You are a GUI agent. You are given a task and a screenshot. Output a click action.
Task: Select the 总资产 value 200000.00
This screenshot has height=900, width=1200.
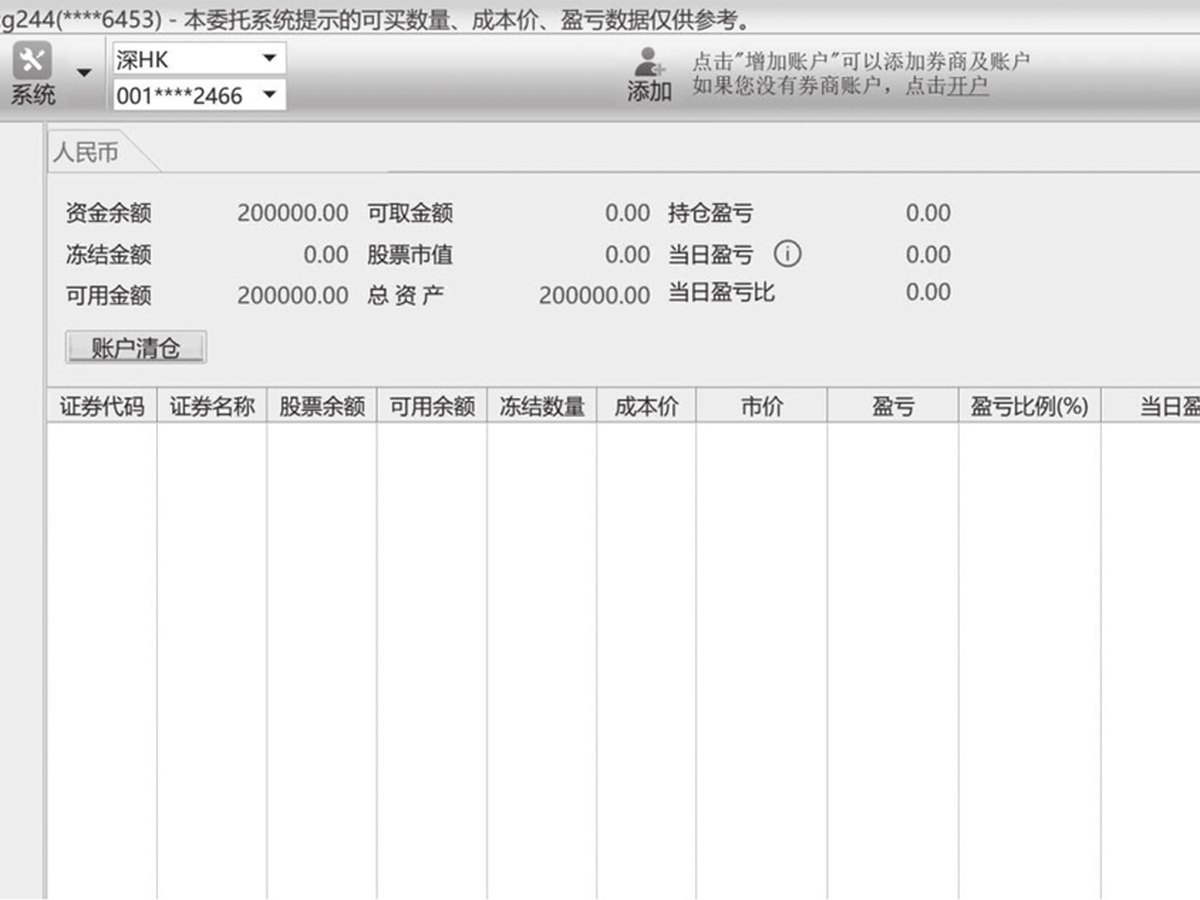[594, 296]
